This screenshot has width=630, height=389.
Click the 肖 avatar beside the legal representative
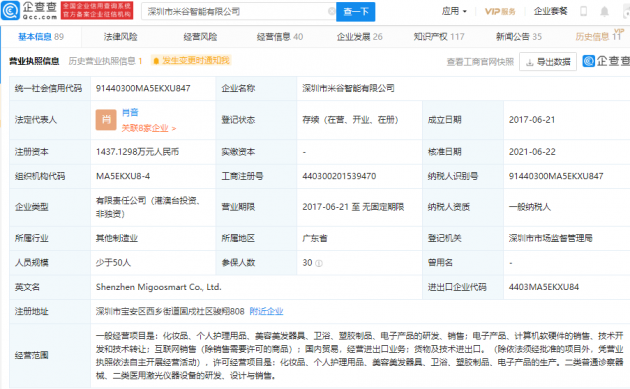(x=106, y=120)
